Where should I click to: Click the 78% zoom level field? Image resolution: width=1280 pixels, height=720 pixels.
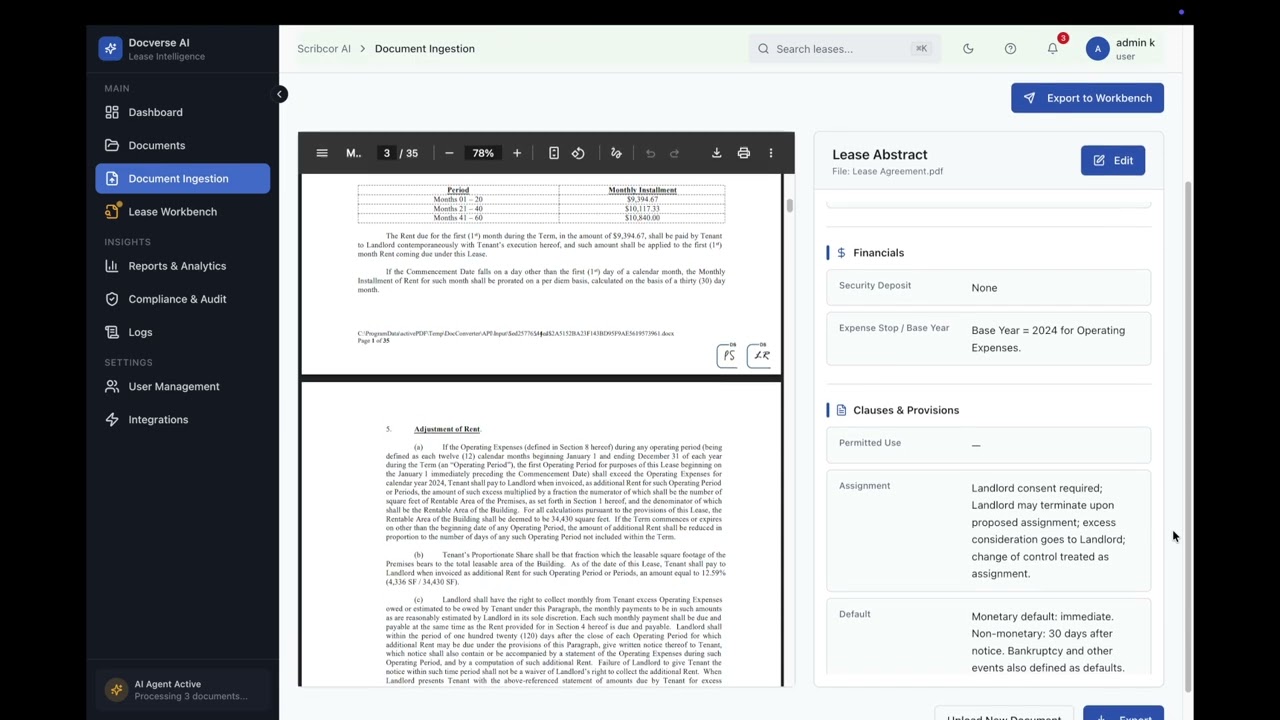pos(483,153)
